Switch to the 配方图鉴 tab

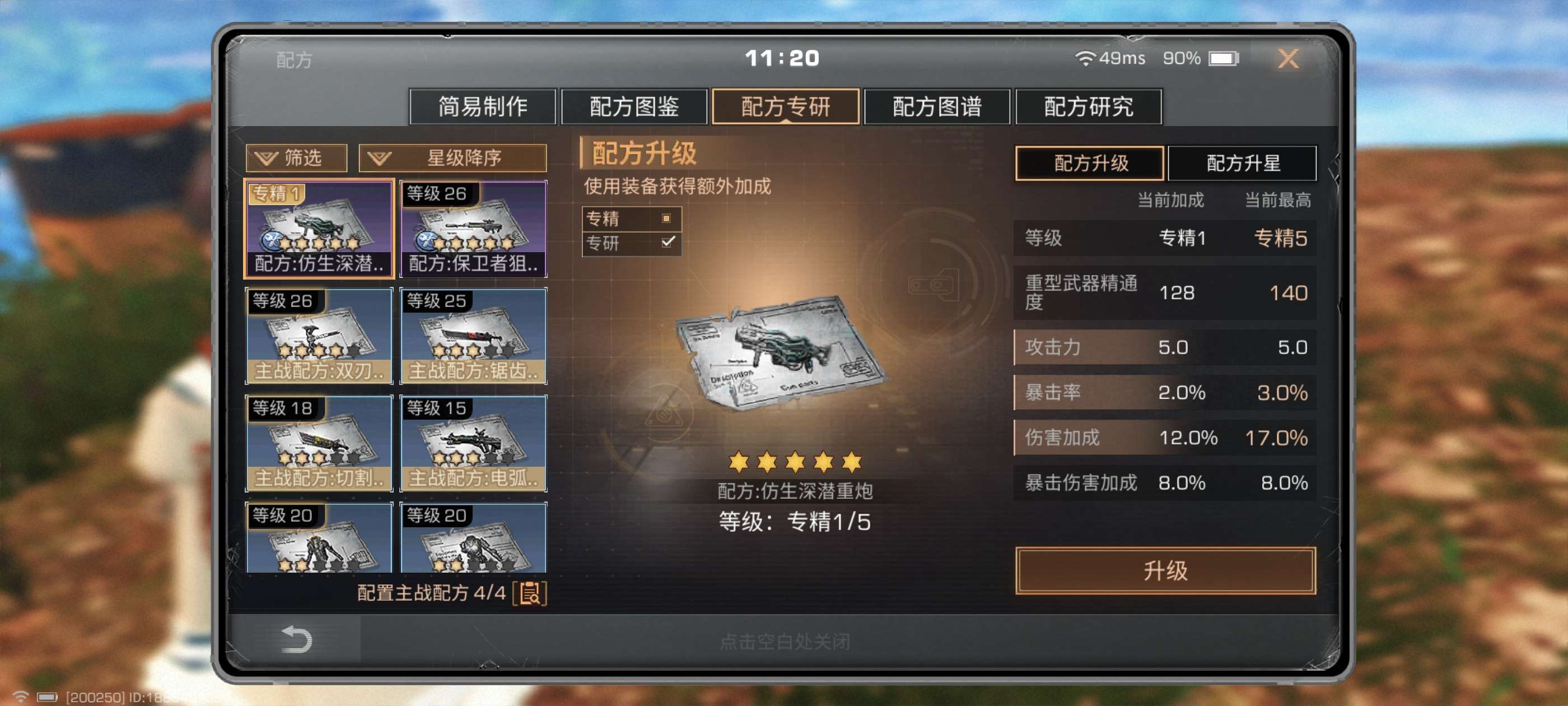point(634,106)
